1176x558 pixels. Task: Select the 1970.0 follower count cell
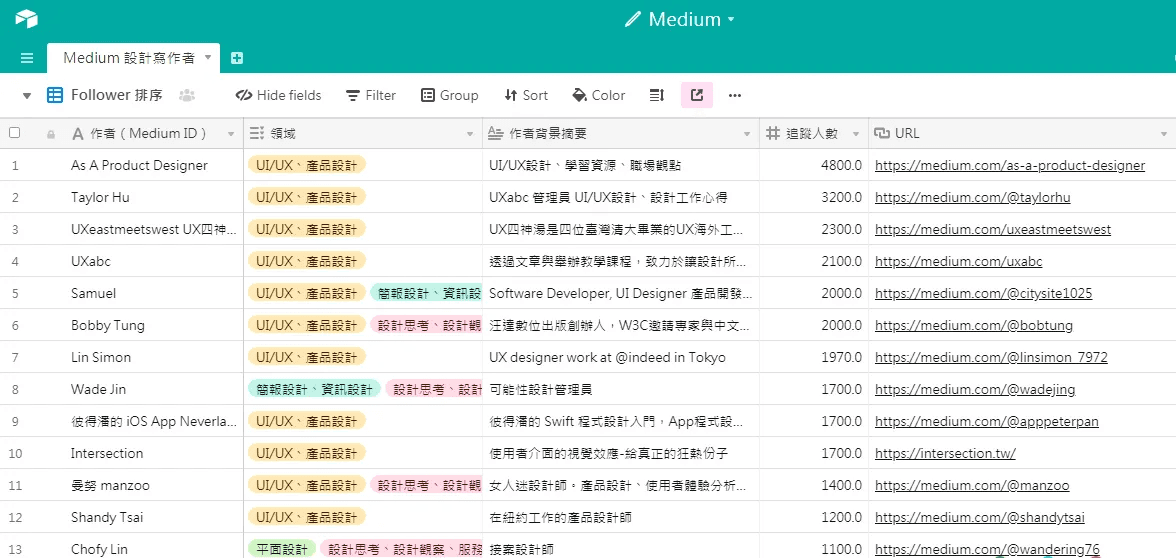click(814, 357)
